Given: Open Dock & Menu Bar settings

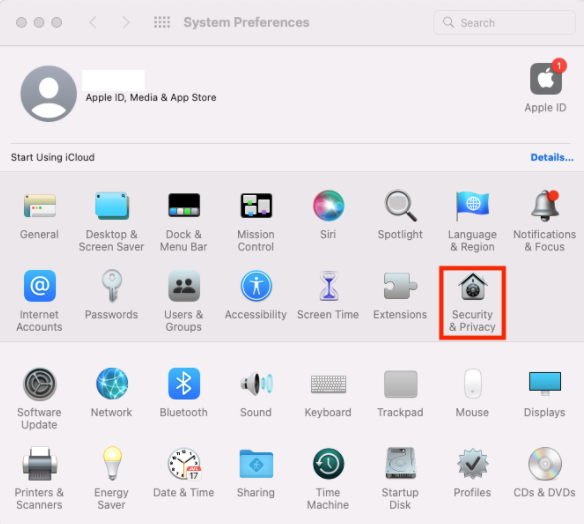Looking at the screenshot, I should [x=184, y=222].
